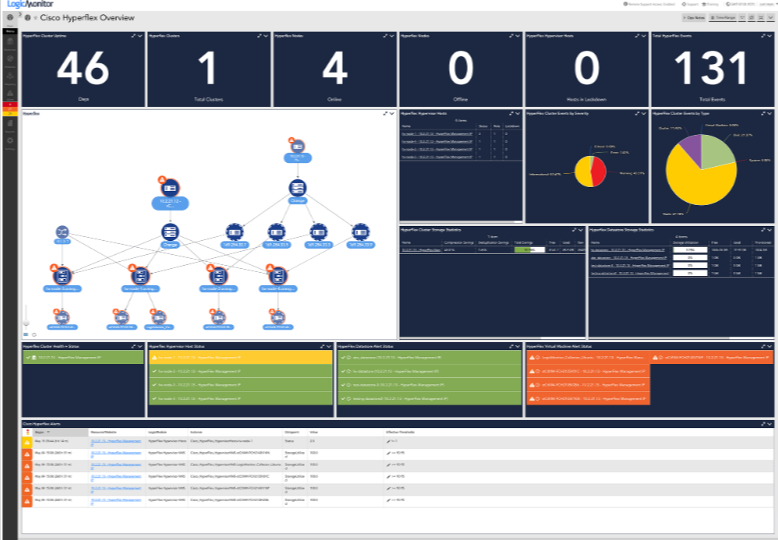This screenshot has height=540, width=778.
Task: Adjust the topology map zoom slider
Action: pos(26,324)
